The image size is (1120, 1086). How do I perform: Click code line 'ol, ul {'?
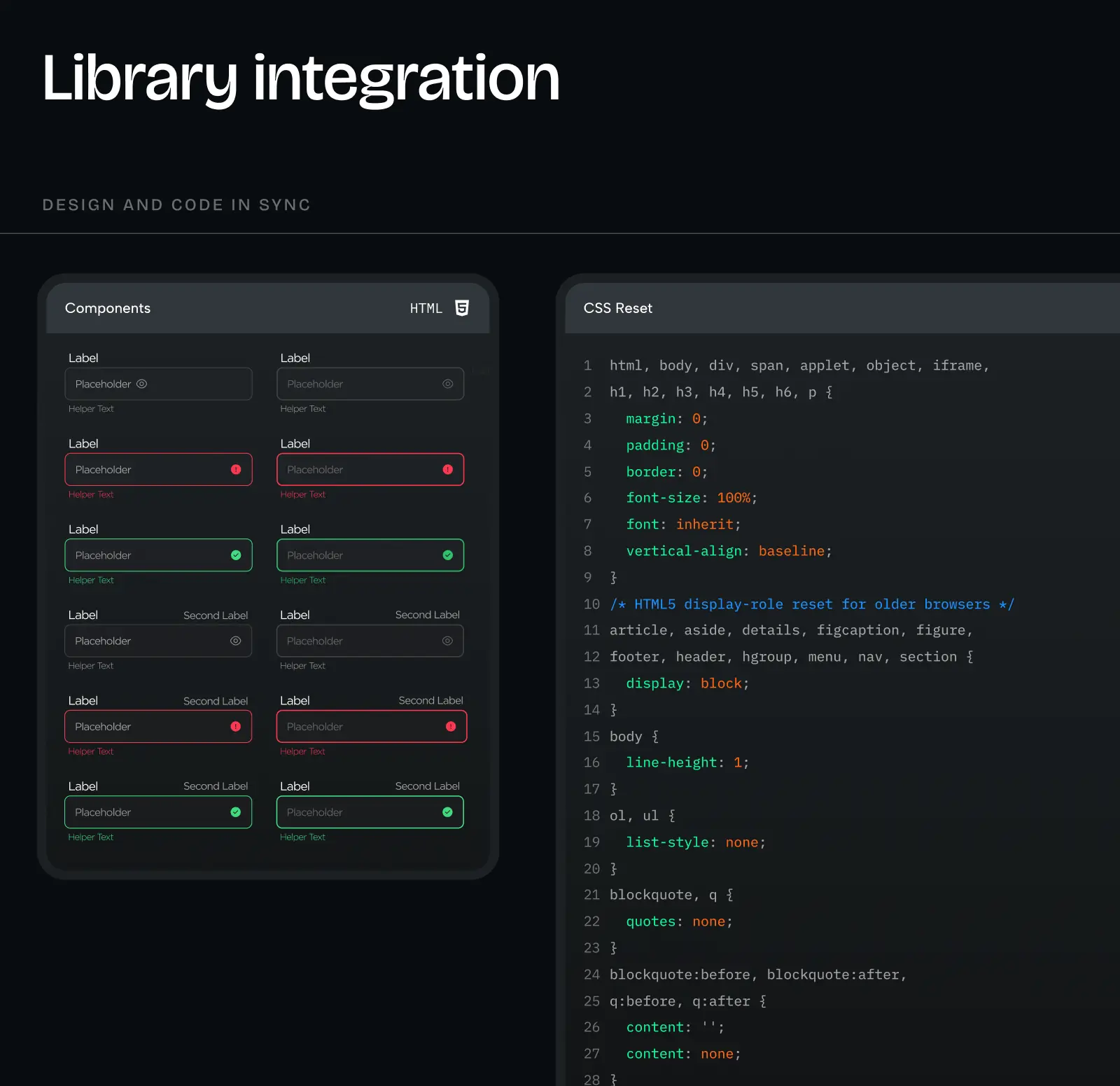643,816
